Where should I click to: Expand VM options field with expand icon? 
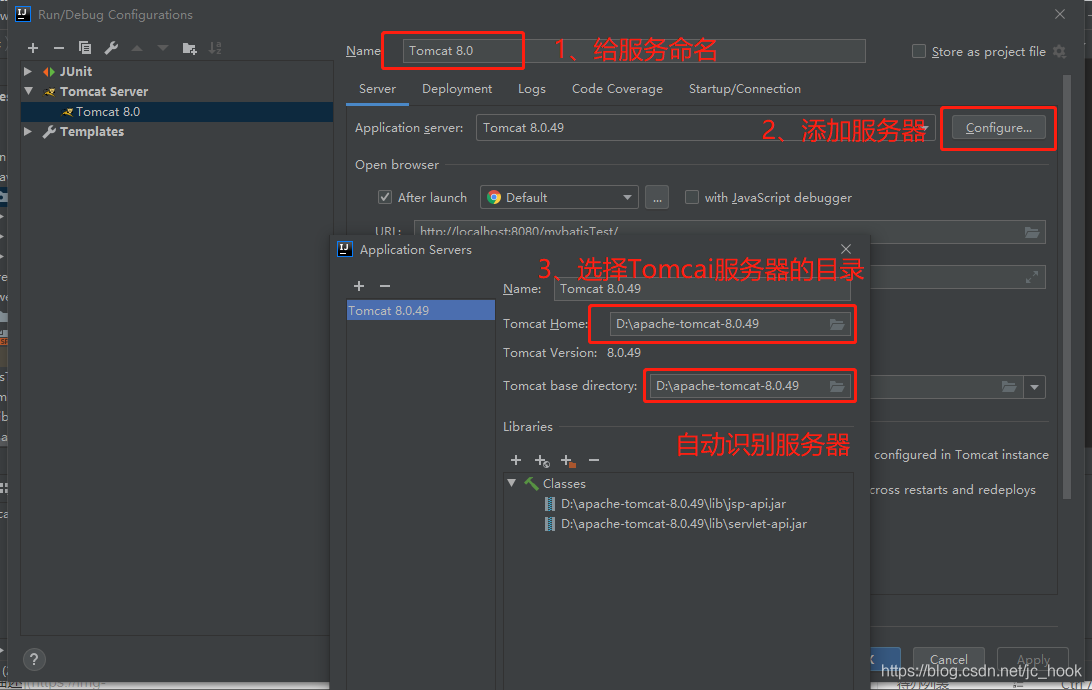tap(1031, 277)
